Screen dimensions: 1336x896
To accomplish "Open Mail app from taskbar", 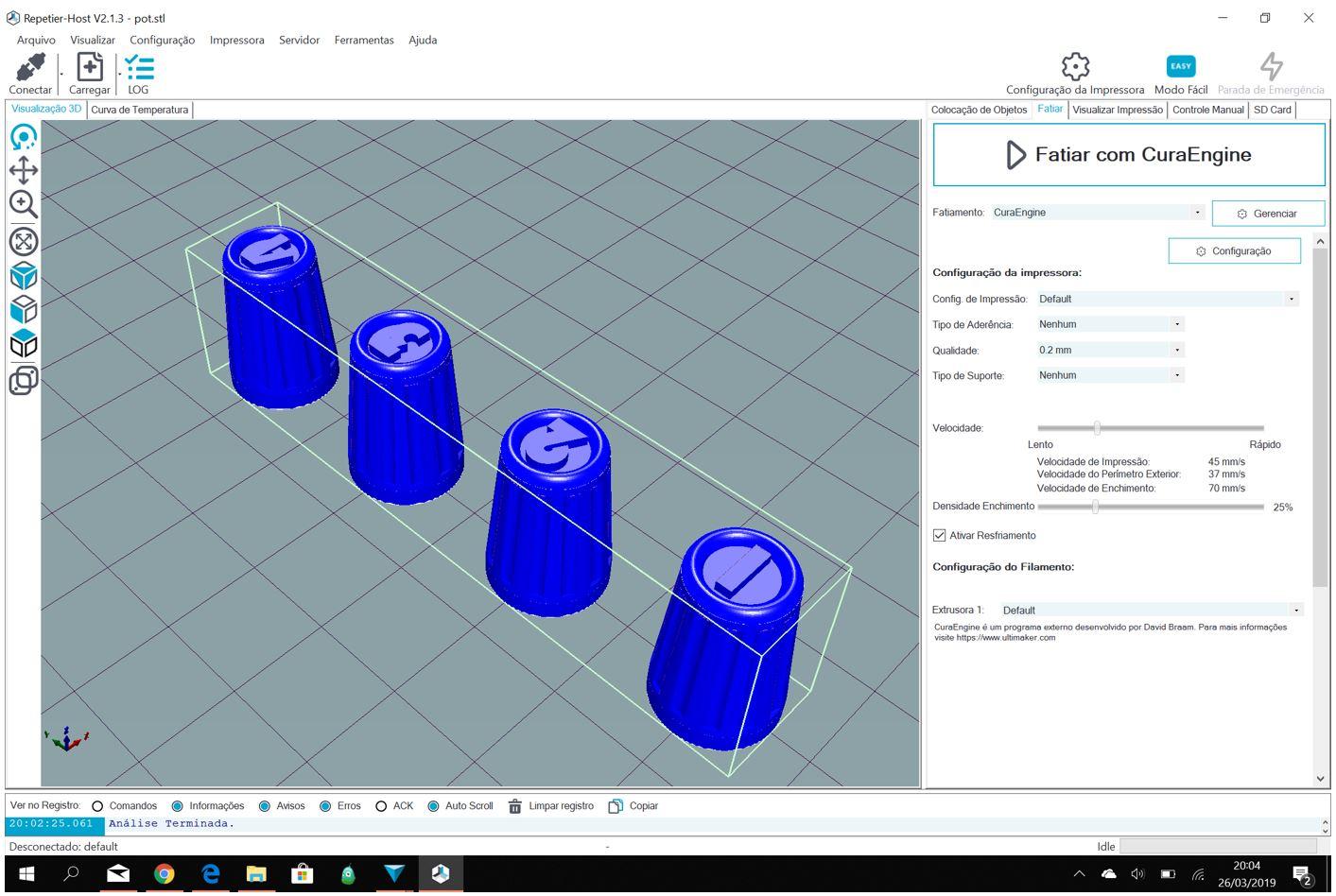I will [118, 874].
